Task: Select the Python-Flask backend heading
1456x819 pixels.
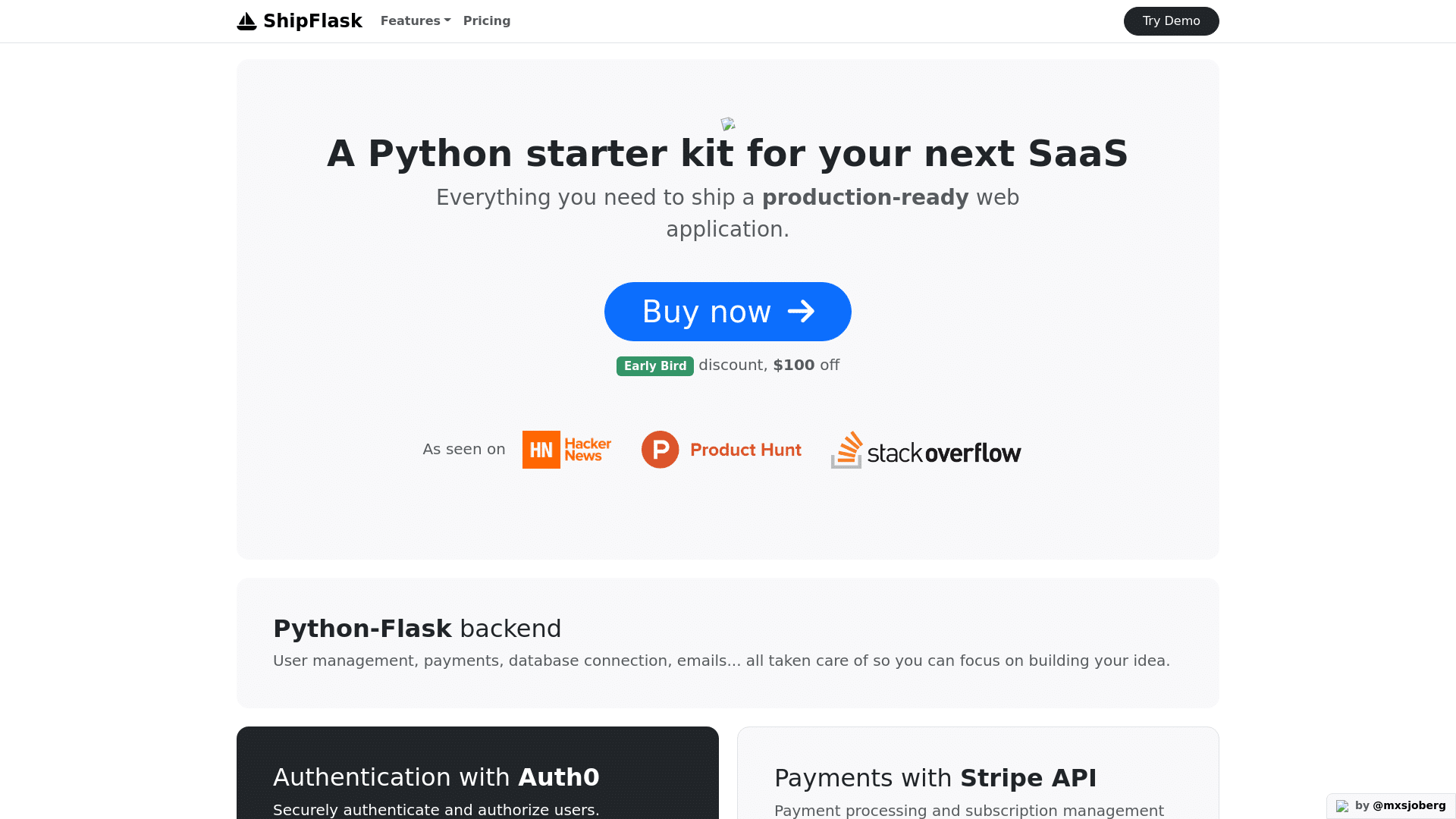Action: [x=417, y=629]
